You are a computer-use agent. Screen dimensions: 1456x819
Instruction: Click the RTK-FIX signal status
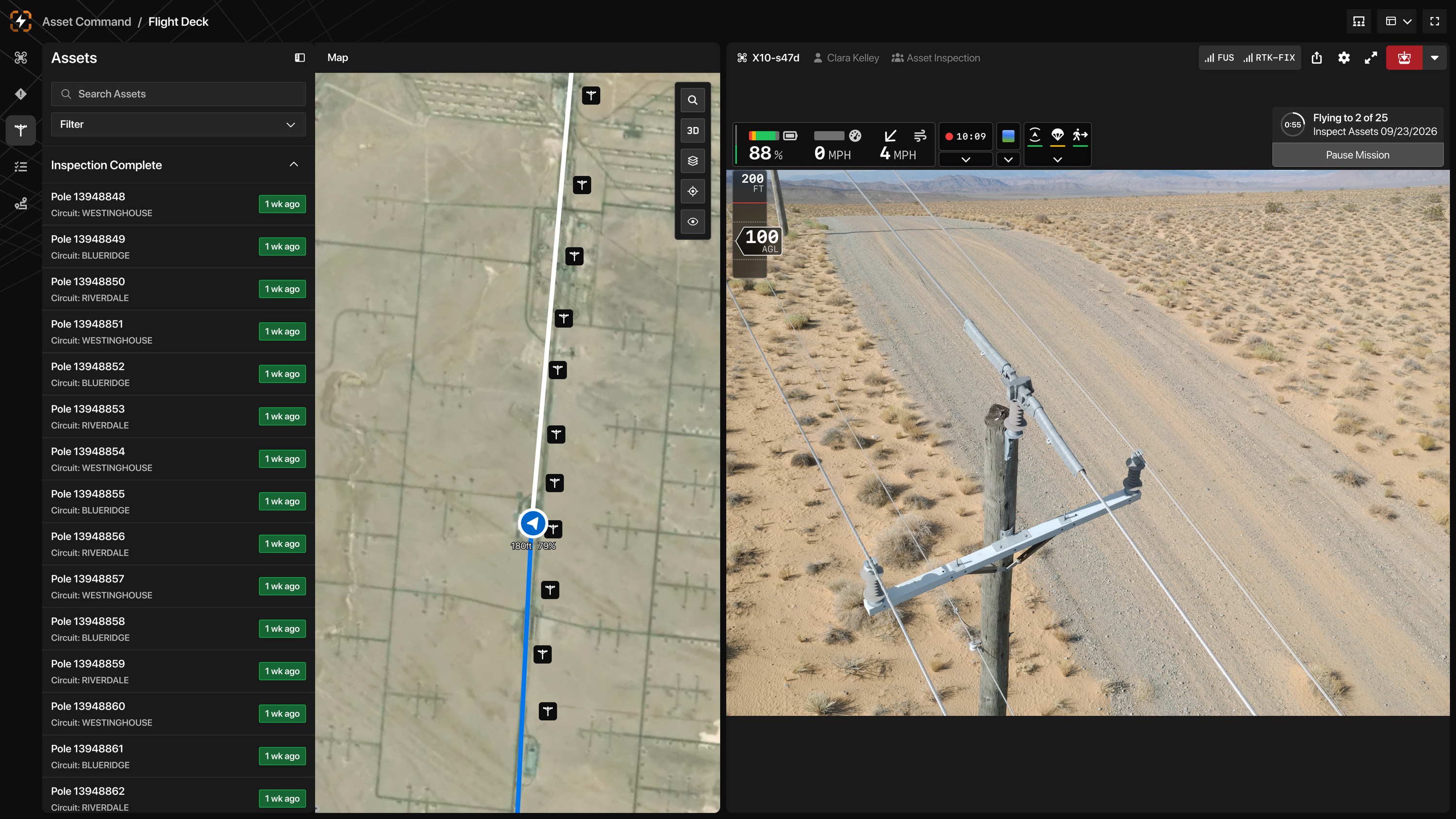pos(1270,58)
